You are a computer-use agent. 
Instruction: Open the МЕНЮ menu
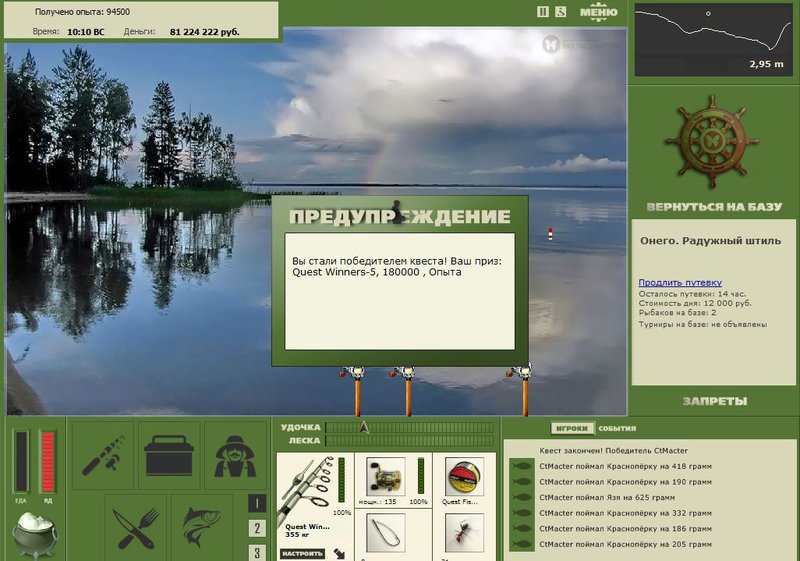point(598,12)
